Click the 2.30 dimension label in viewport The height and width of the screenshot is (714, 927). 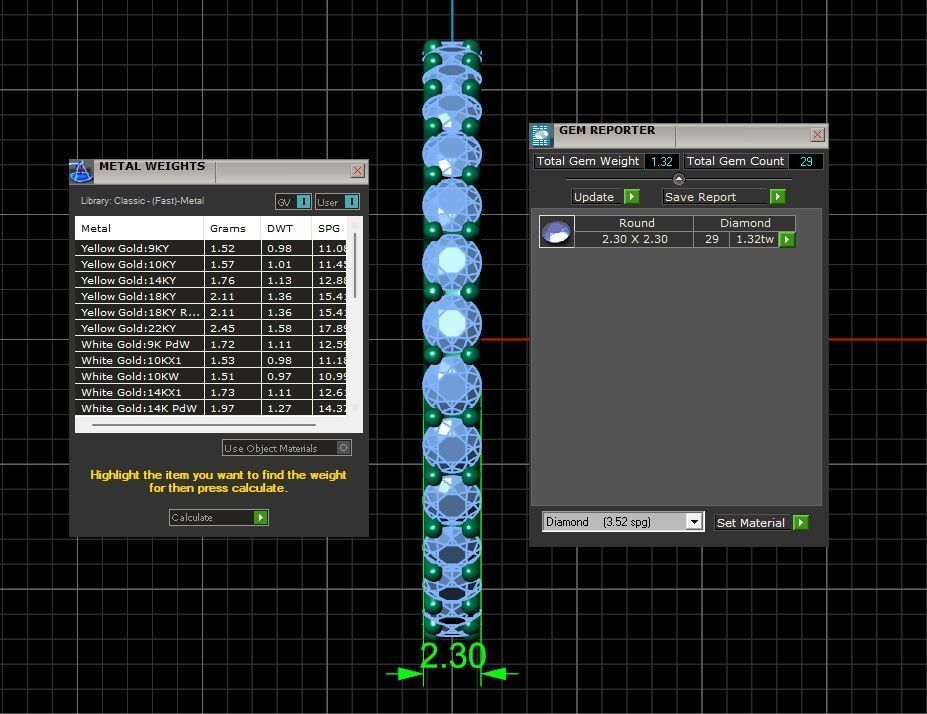(453, 656)
